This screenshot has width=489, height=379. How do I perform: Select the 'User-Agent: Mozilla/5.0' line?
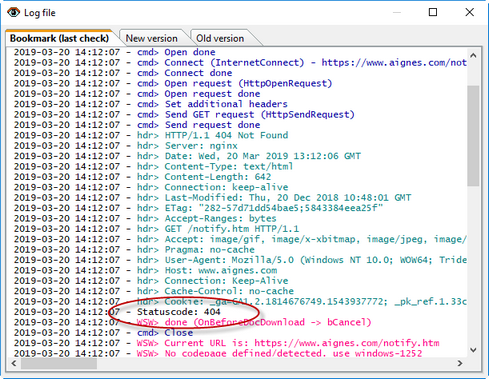pyautogui.click(x=240, y=260)
